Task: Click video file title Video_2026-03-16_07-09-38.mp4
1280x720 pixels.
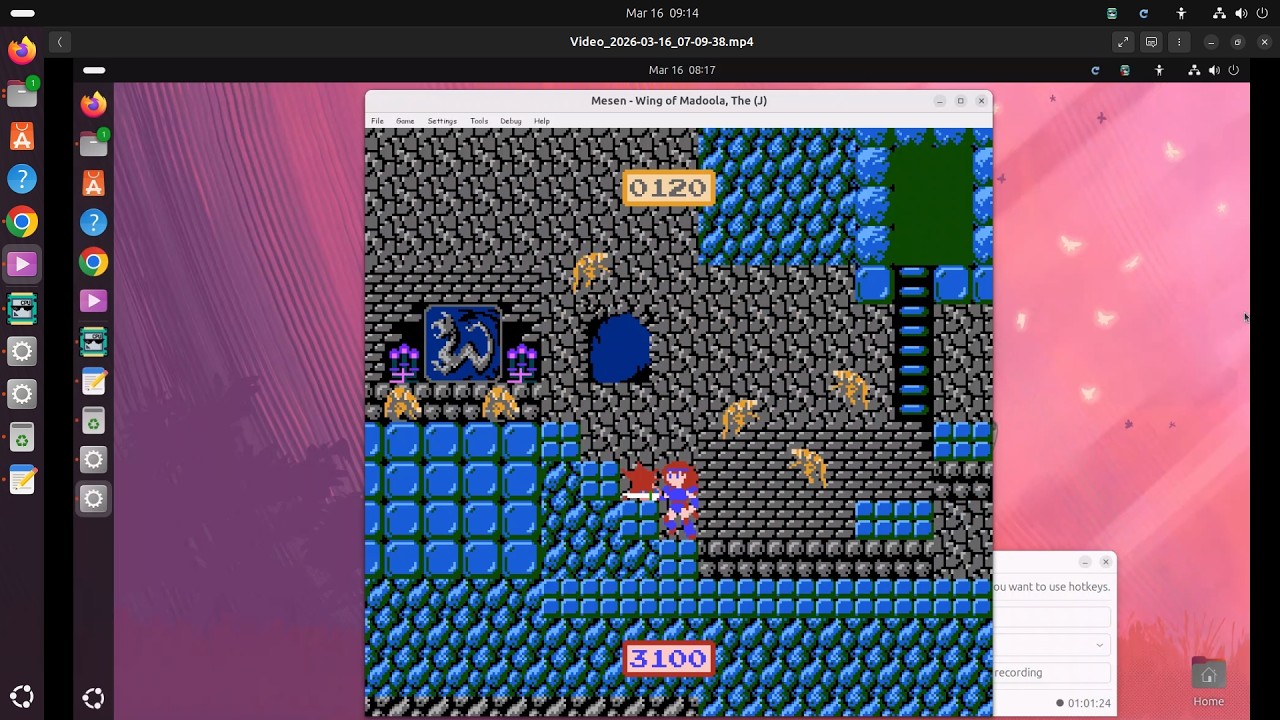Action: [x=661, y=42]
